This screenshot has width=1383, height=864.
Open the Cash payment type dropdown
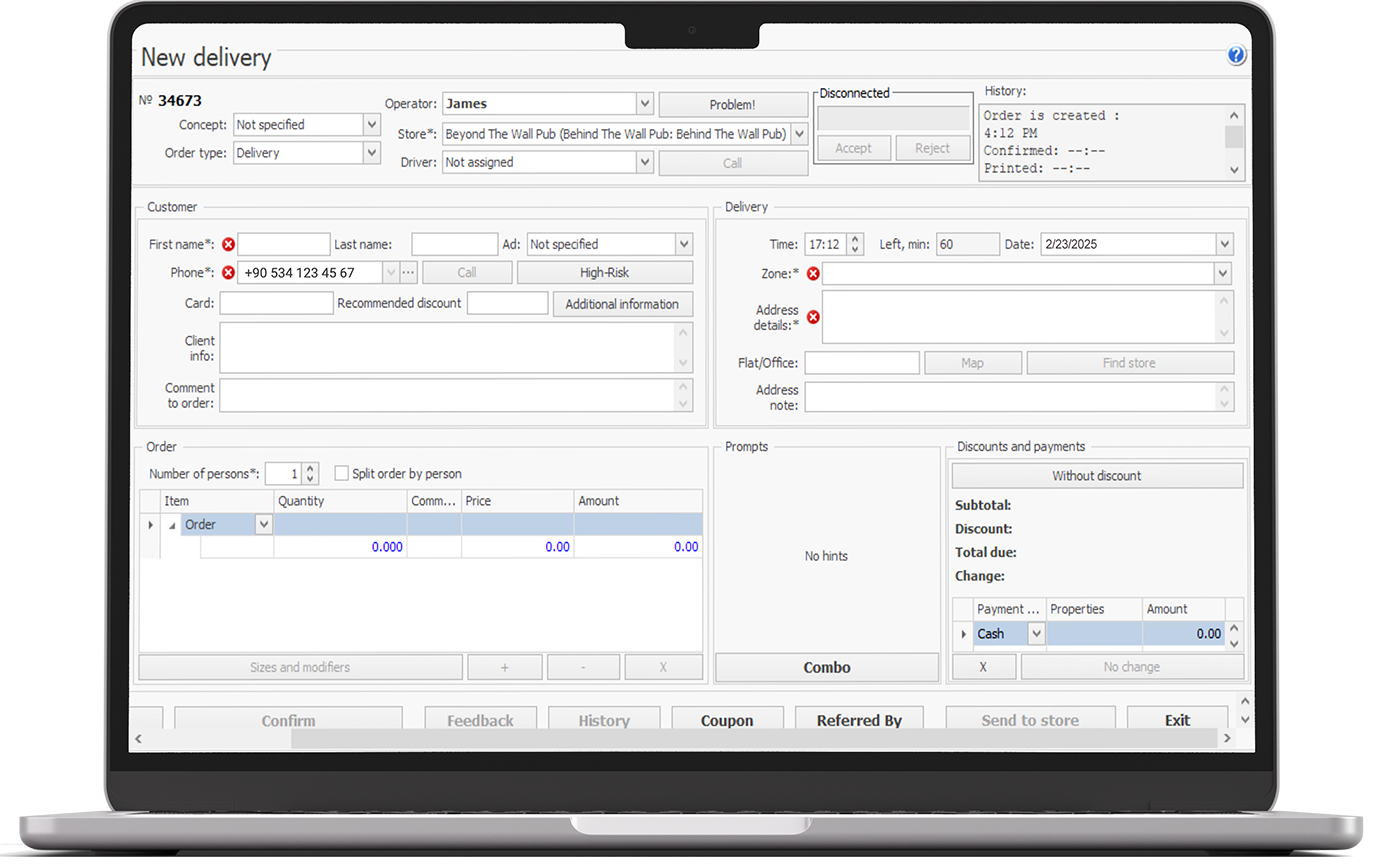(x=1036, y=634)
